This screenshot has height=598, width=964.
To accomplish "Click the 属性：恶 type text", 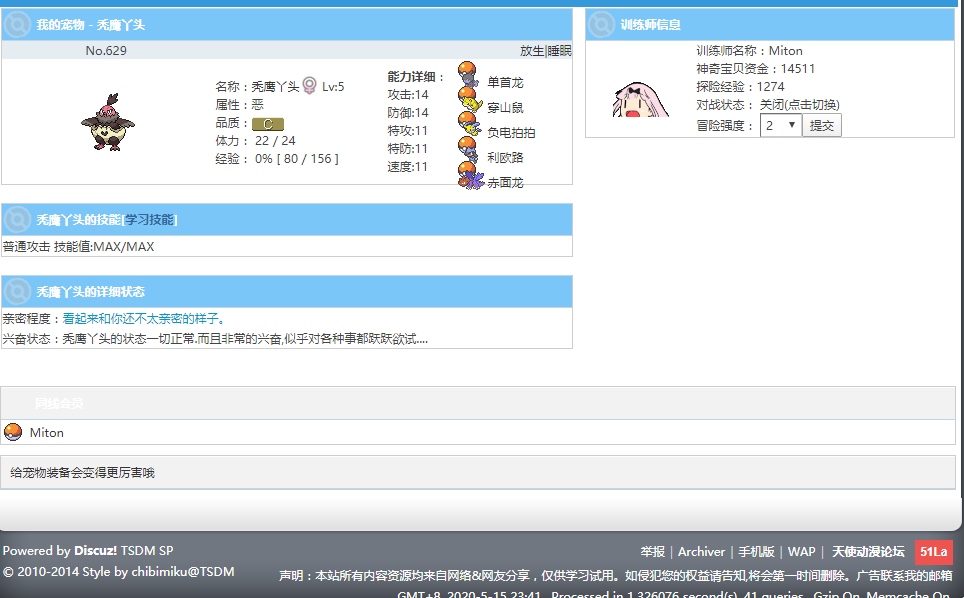I will pyautogui.click(x=239, y=104).
